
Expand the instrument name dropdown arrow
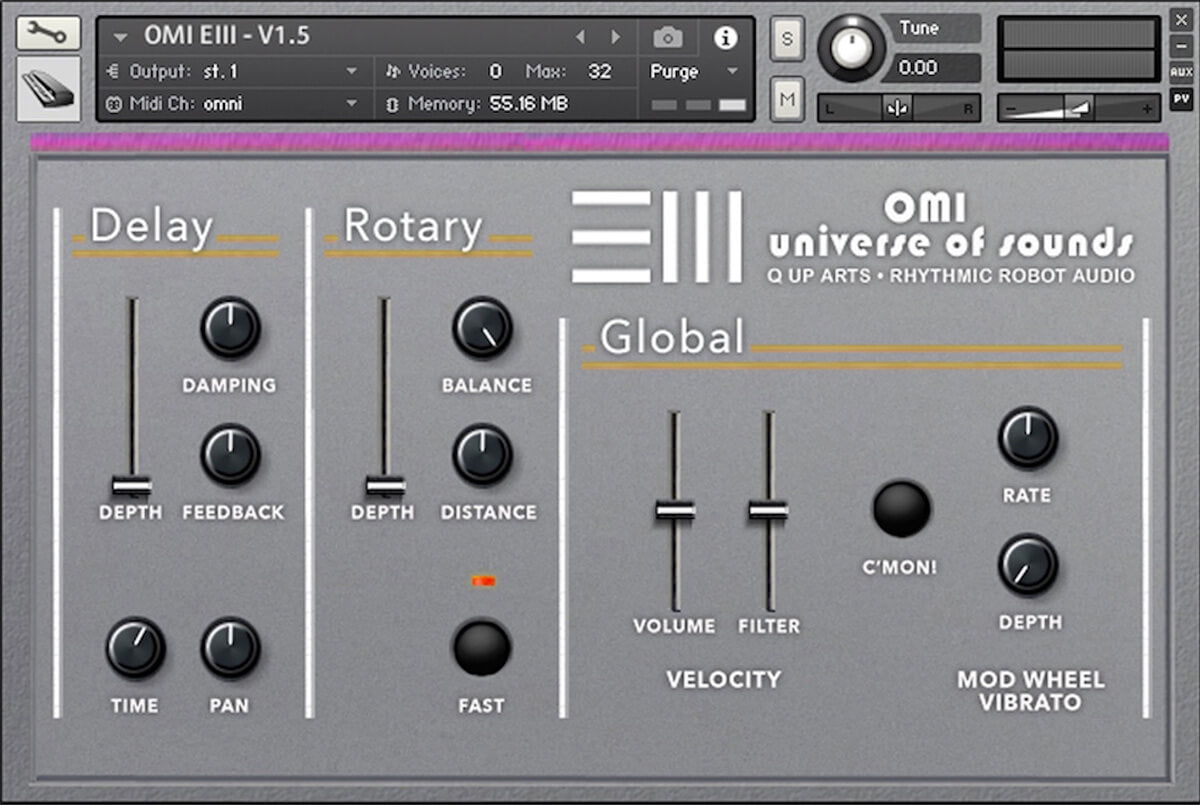pos(120,38)
